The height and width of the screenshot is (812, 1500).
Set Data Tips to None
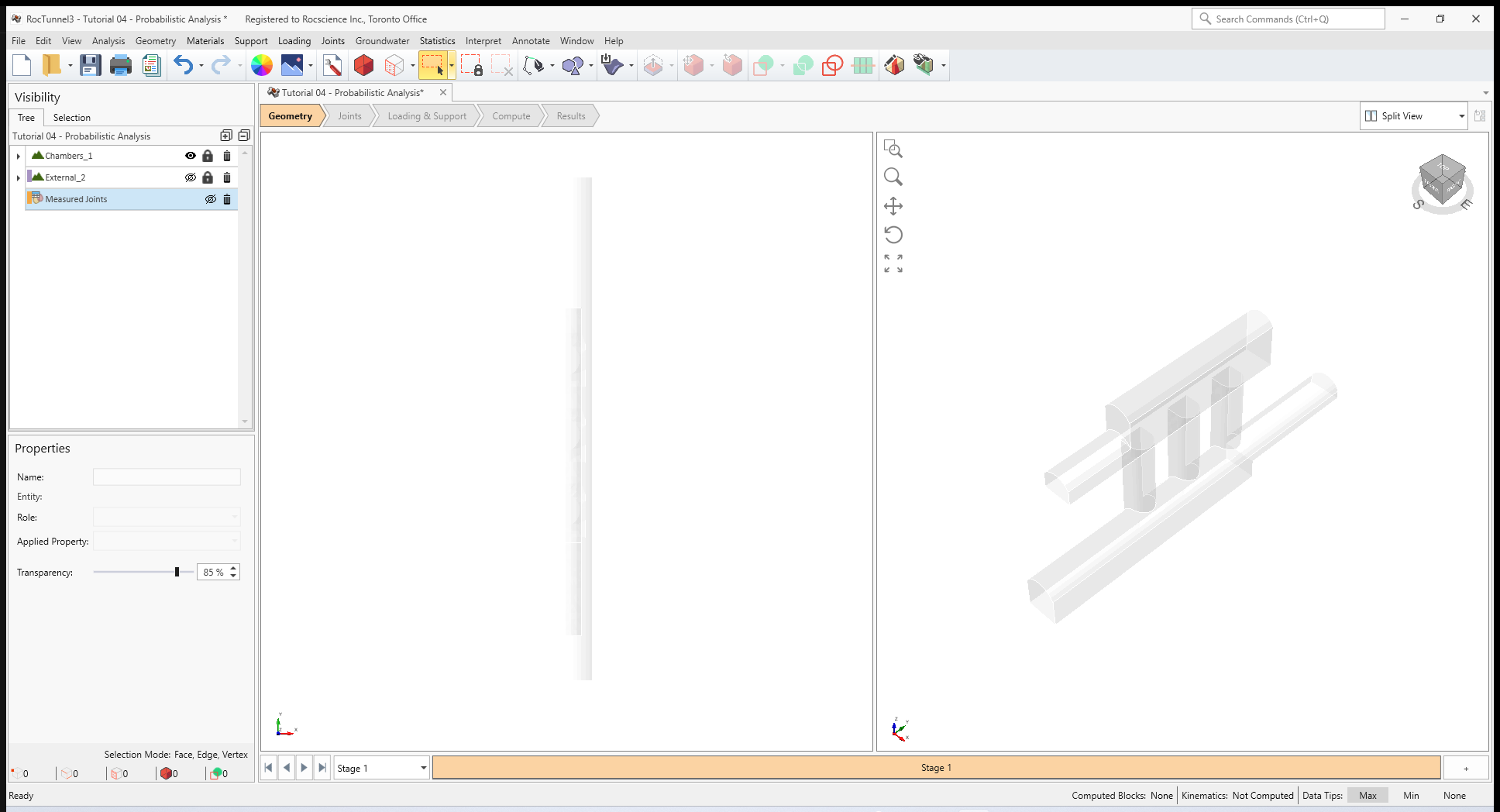pos(1454,796)
